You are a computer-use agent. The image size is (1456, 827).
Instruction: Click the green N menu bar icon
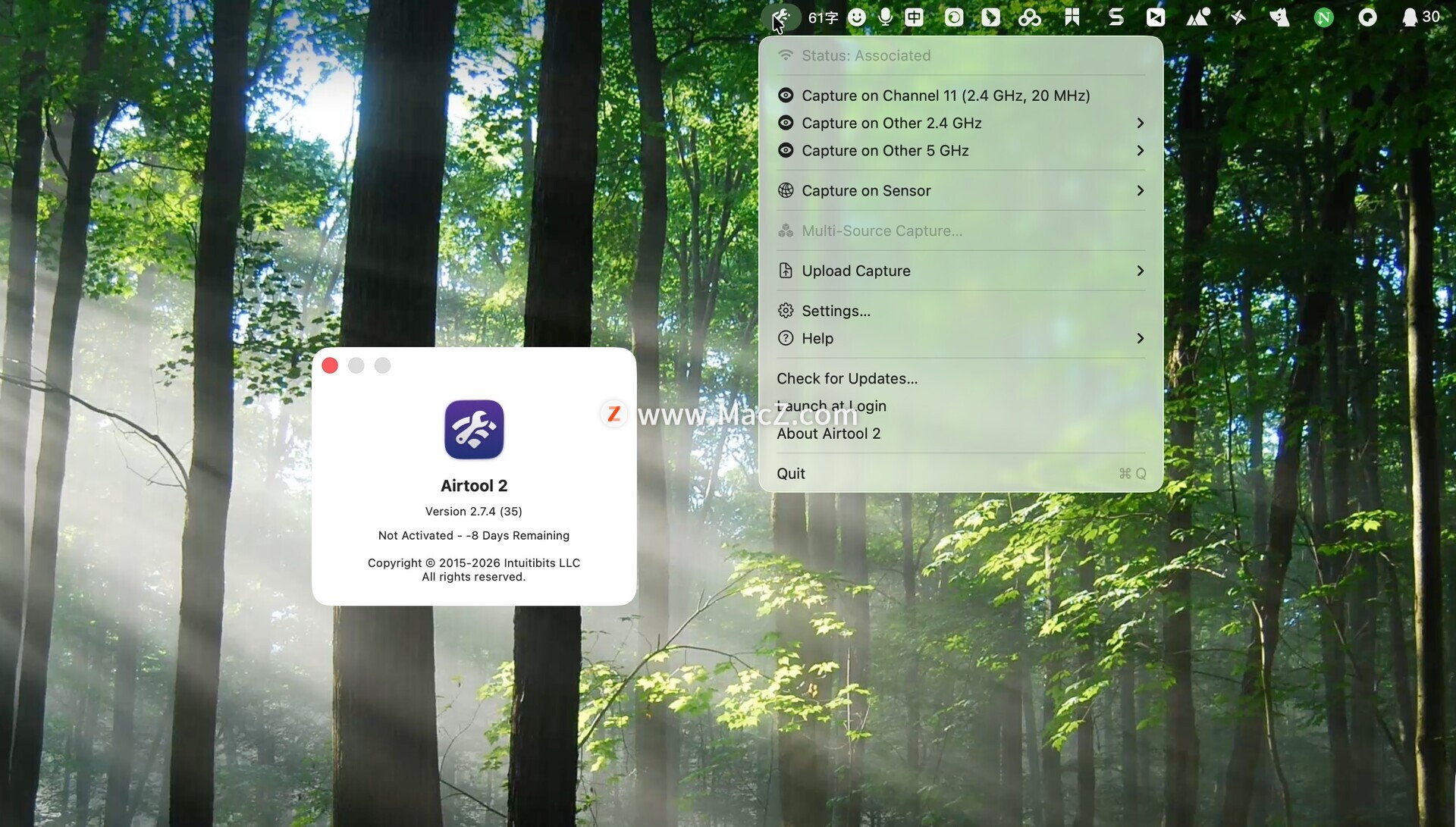(1323, 17)
